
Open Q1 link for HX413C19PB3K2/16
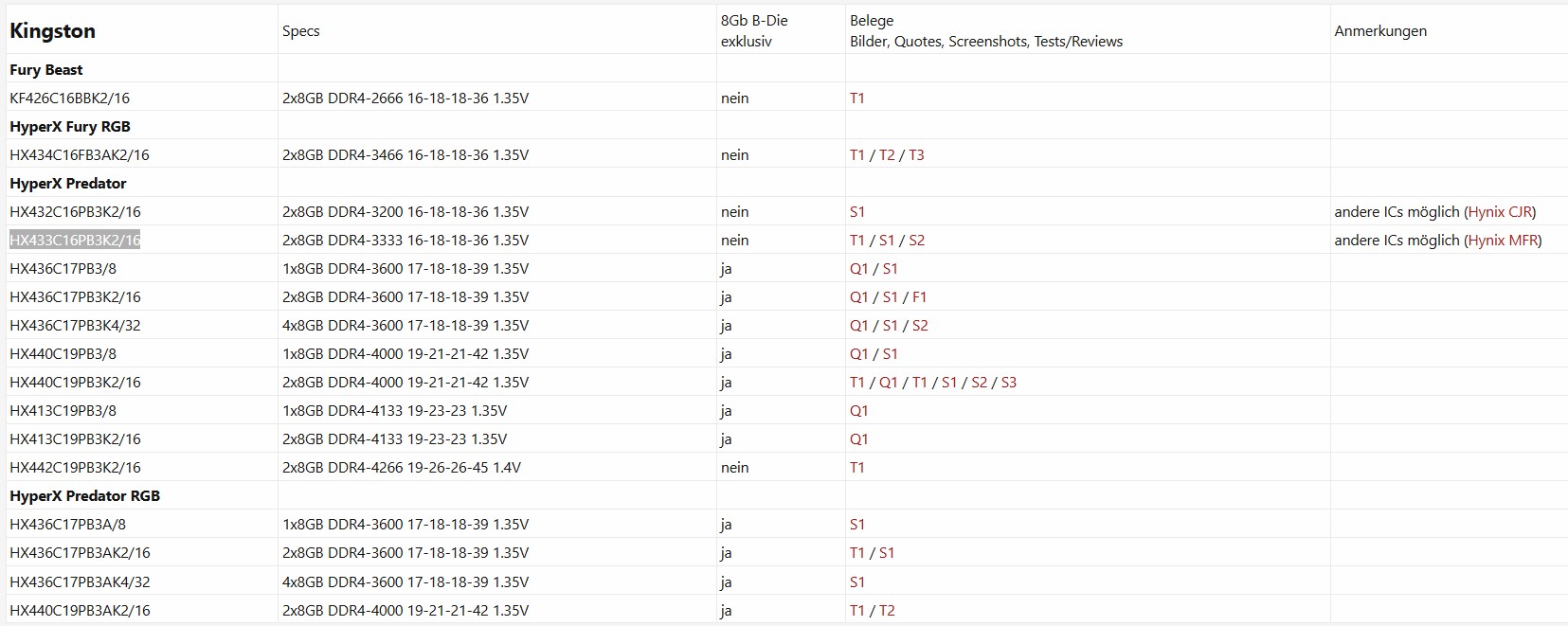(x=858, y=439)
